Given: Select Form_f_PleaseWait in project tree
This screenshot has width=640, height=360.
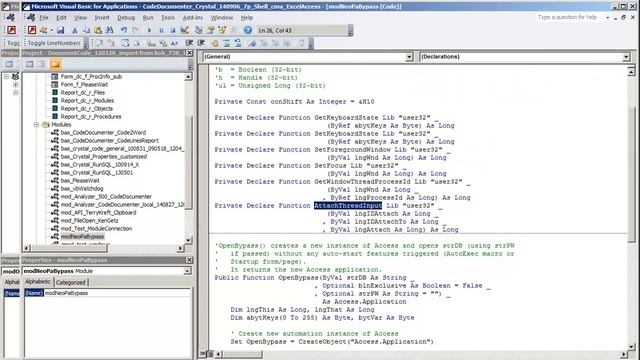Looking at the screenshot, I should point(84,84).
